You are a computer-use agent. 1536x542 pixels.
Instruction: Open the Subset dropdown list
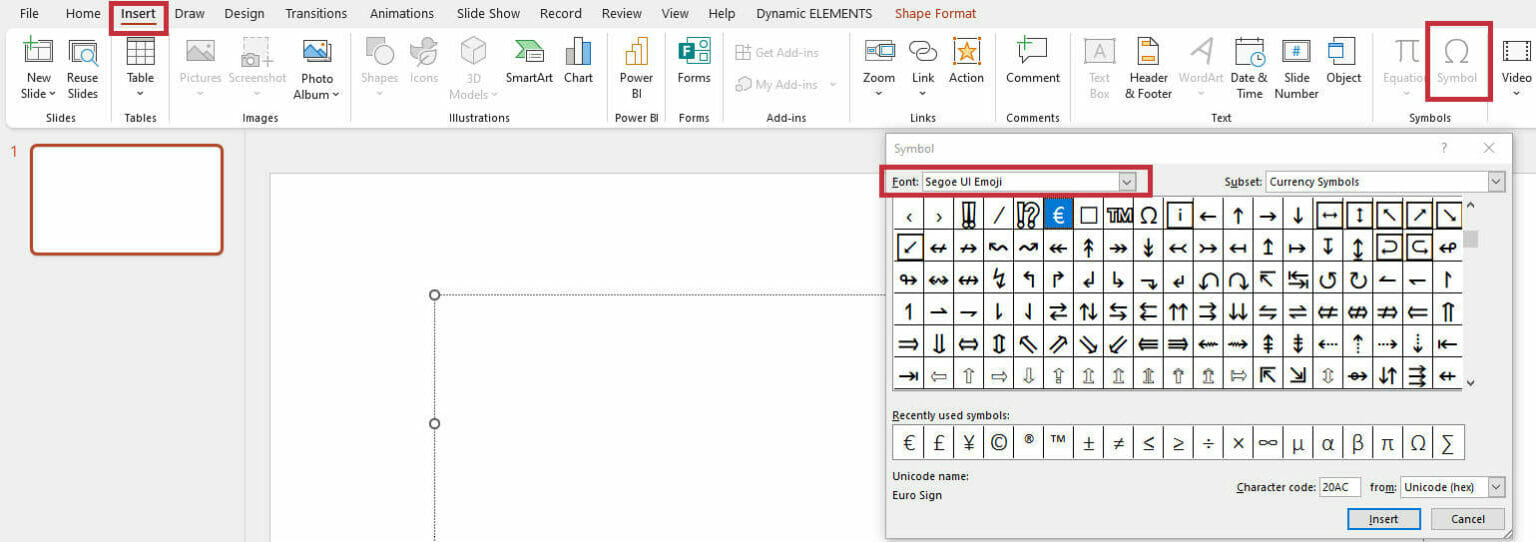1495,182
